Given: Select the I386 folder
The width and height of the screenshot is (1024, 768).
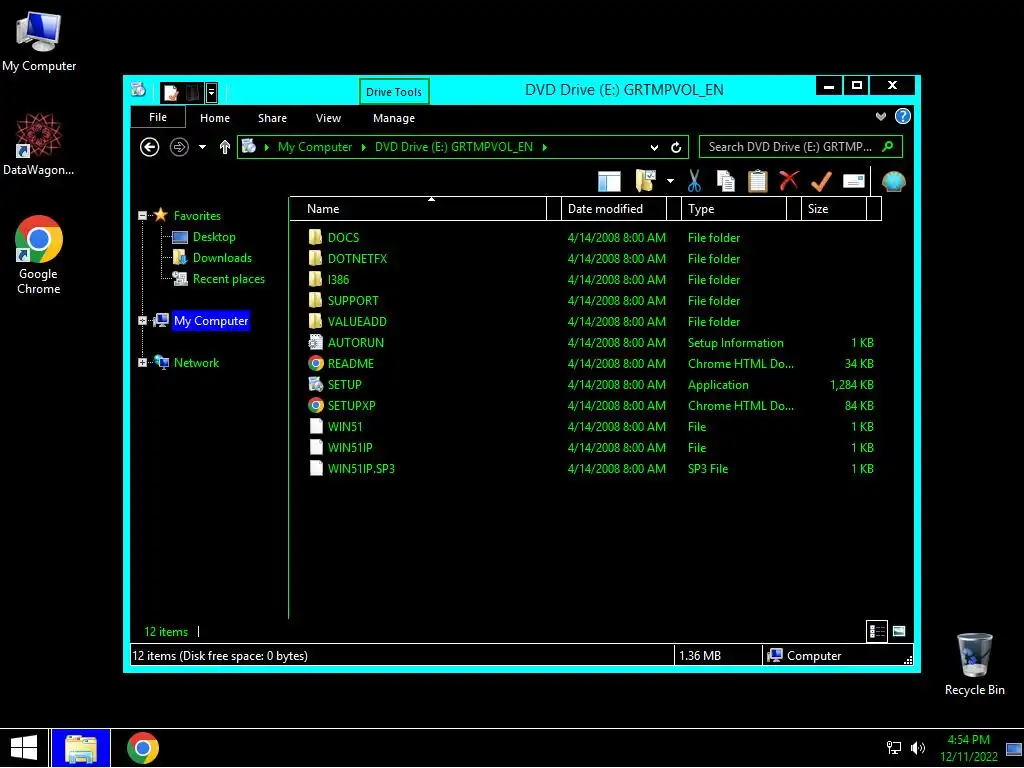Looking at the screenshot, I should (338, 280).
